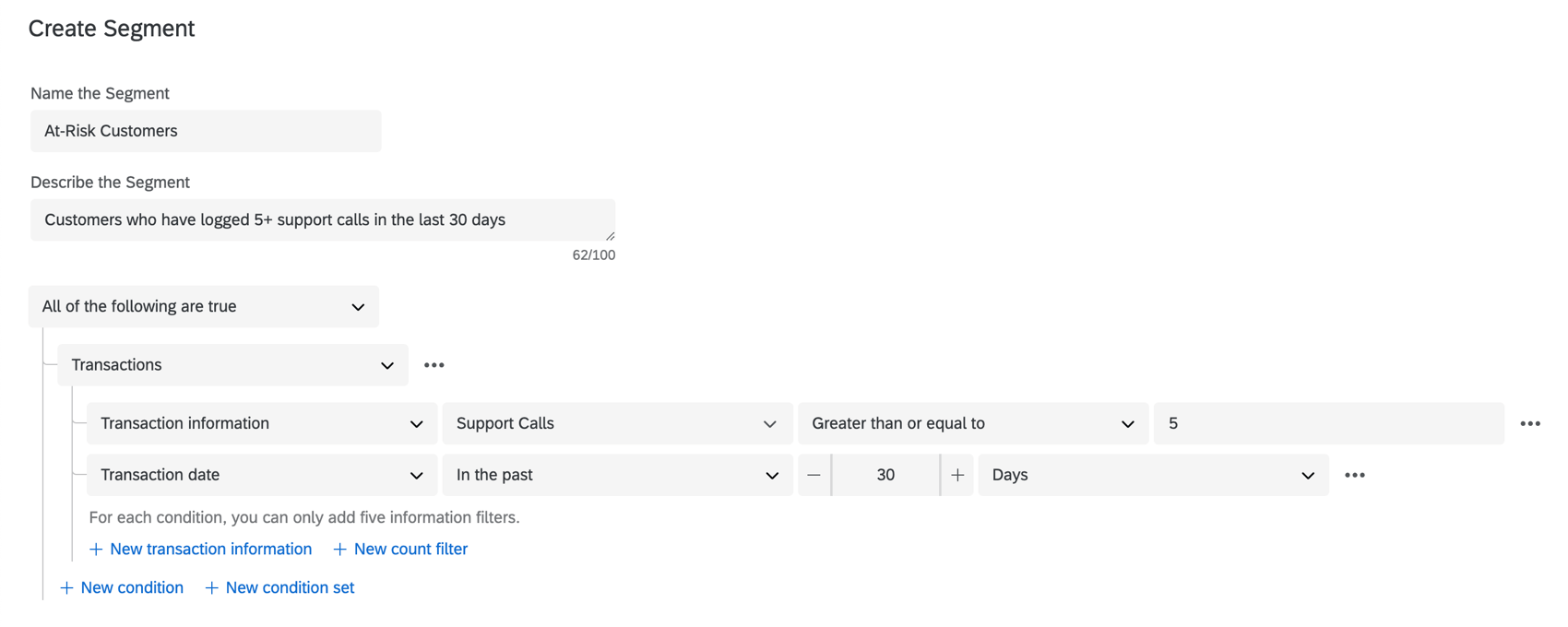The width and height of the screenshot is (1568, 627).
Task: Decrease the days value using the minus control
Action: click(x=814, y=474)
